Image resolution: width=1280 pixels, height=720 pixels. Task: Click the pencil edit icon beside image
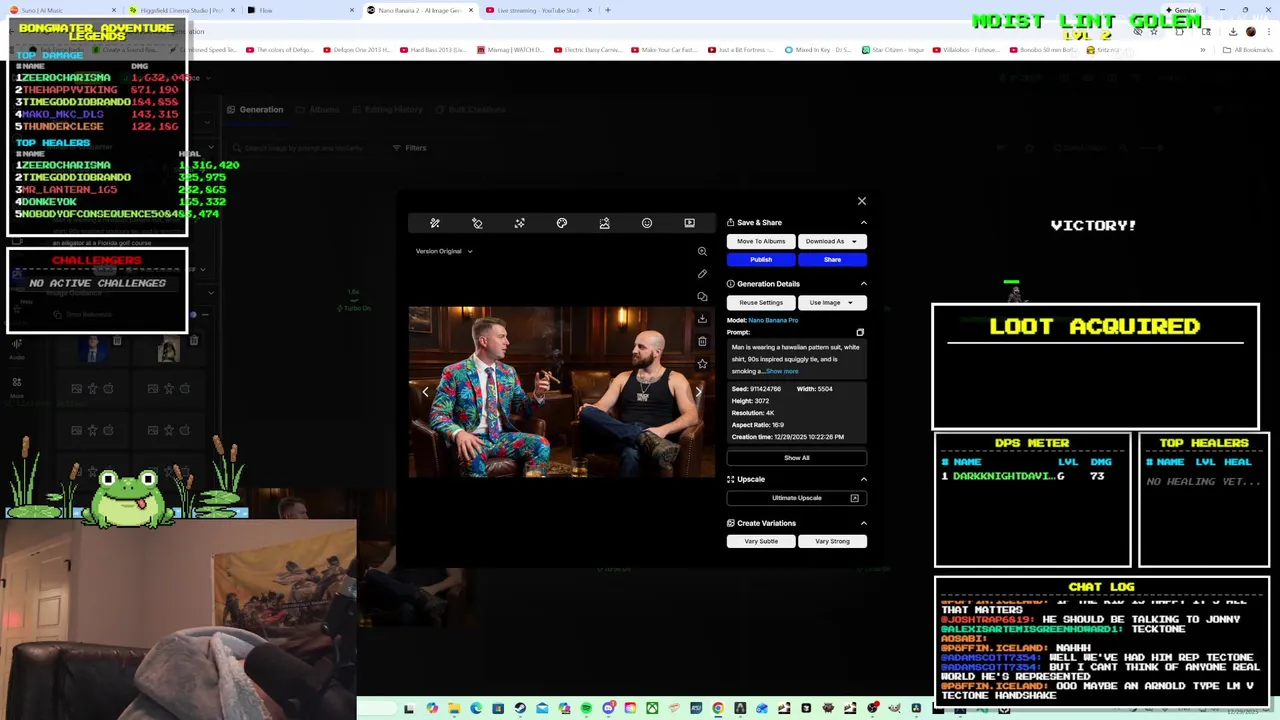(702, 274)
